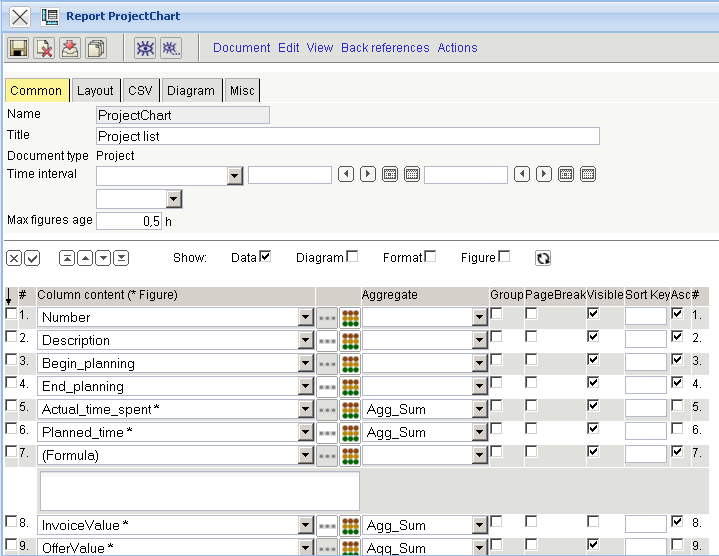Enable the Diagram show checkbox
The image size is (719, 556).
(x=352, y=257)
